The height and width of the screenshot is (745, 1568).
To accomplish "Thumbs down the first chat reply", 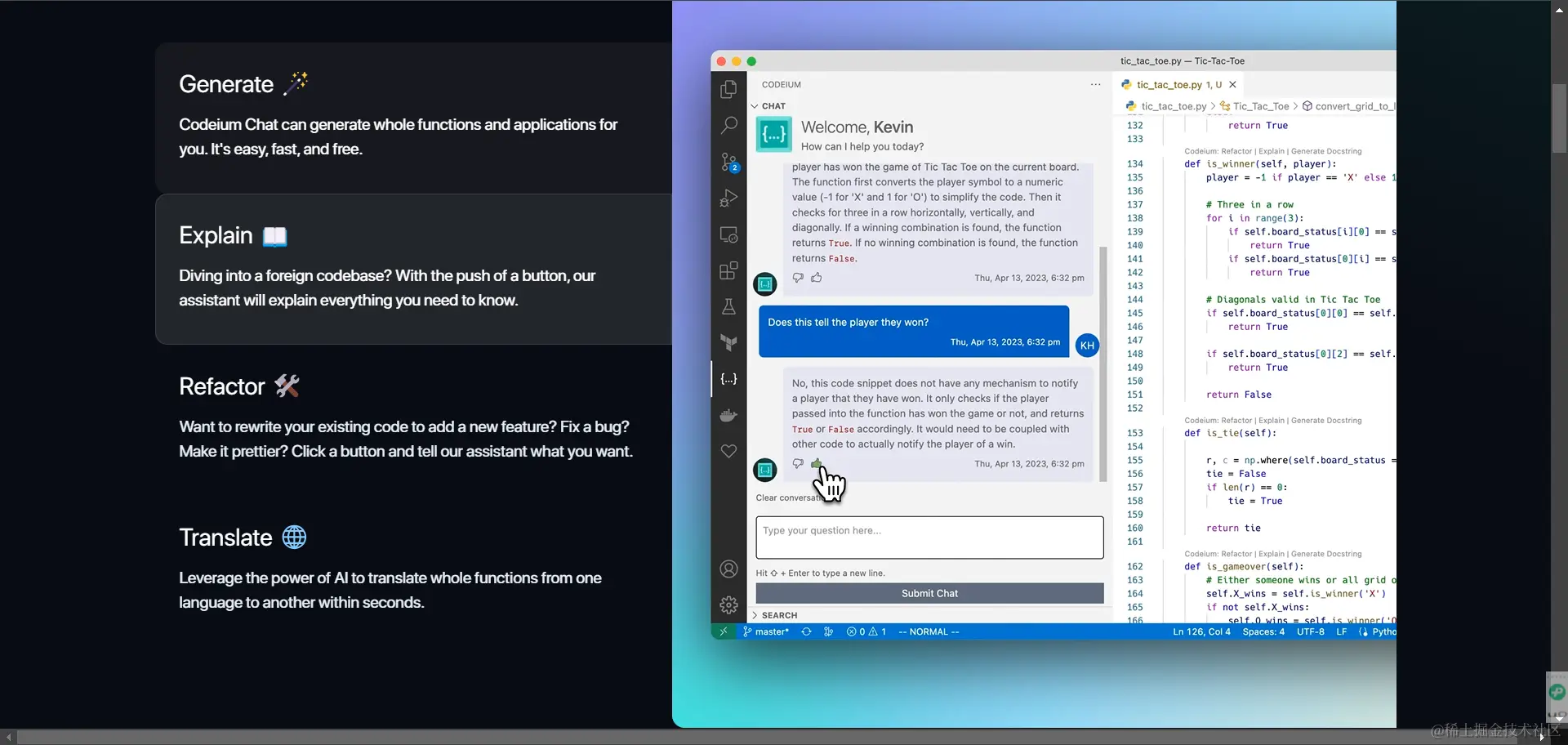I will pyautogui.click(x=798, y=278).
